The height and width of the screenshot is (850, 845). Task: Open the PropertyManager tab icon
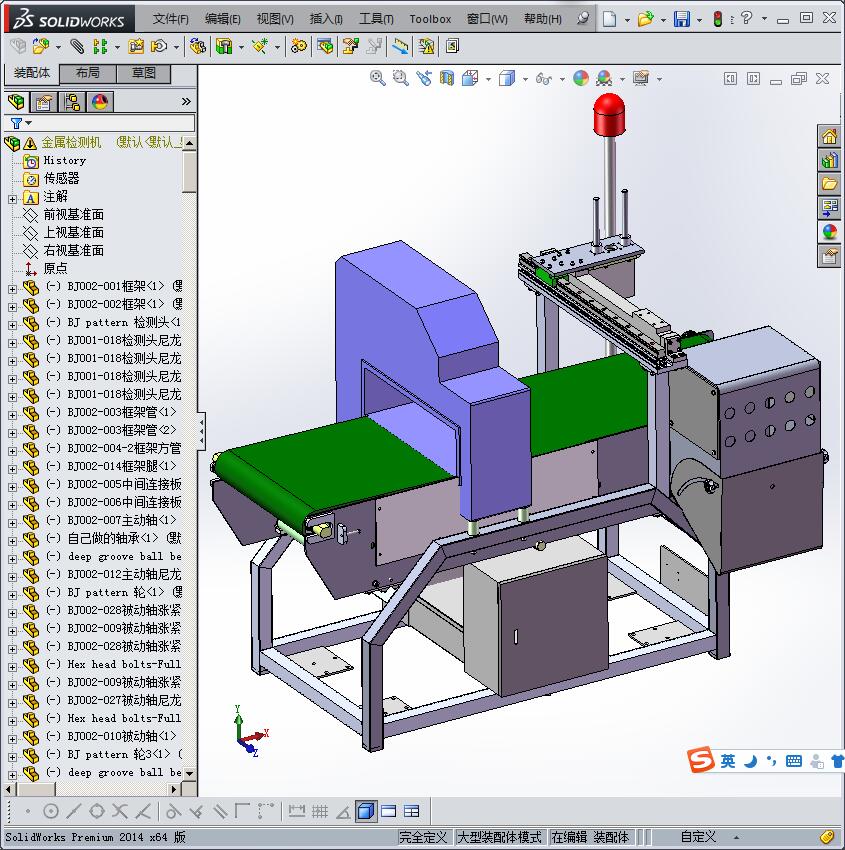tap(43, 101)
